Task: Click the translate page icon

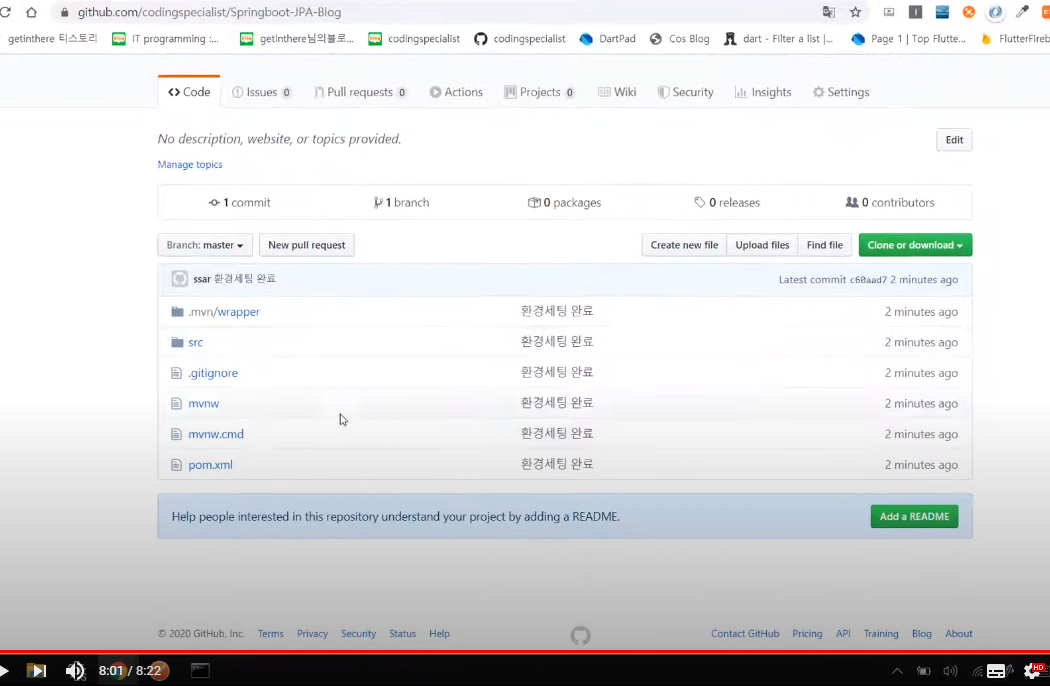Action: [x=828, y=12]
